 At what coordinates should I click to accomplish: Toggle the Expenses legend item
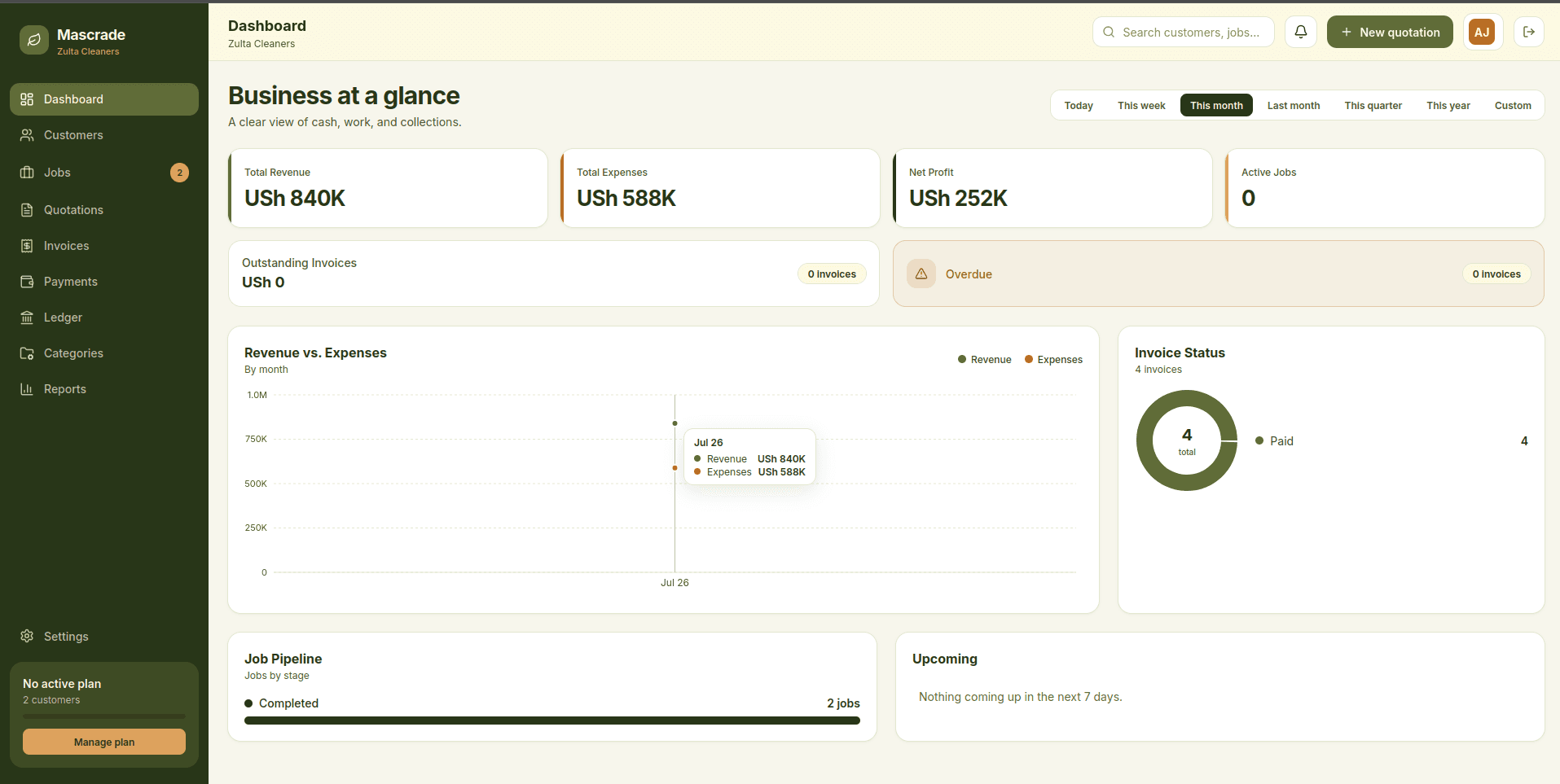(x=1053, y=360)
